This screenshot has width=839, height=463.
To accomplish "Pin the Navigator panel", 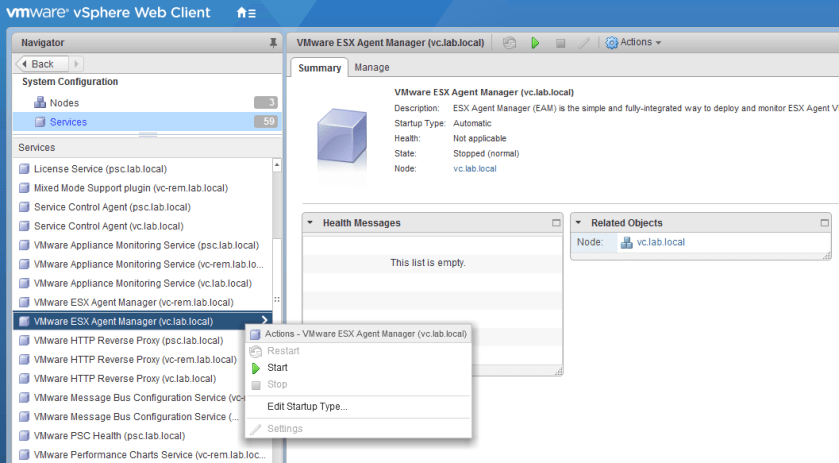I will (273, 43).
